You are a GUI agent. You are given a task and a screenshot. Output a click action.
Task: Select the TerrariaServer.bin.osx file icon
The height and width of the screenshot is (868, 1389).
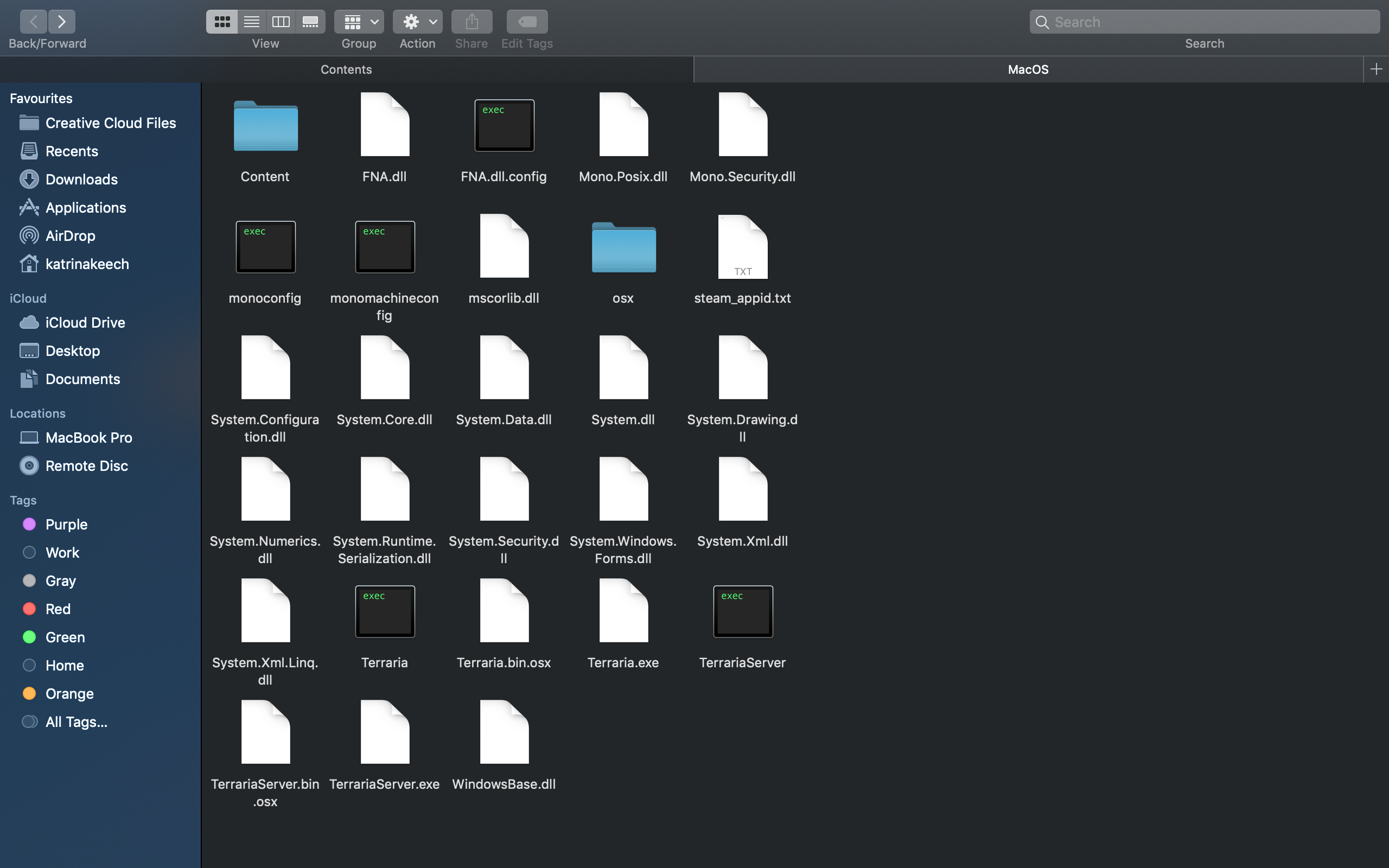(266, 732)
